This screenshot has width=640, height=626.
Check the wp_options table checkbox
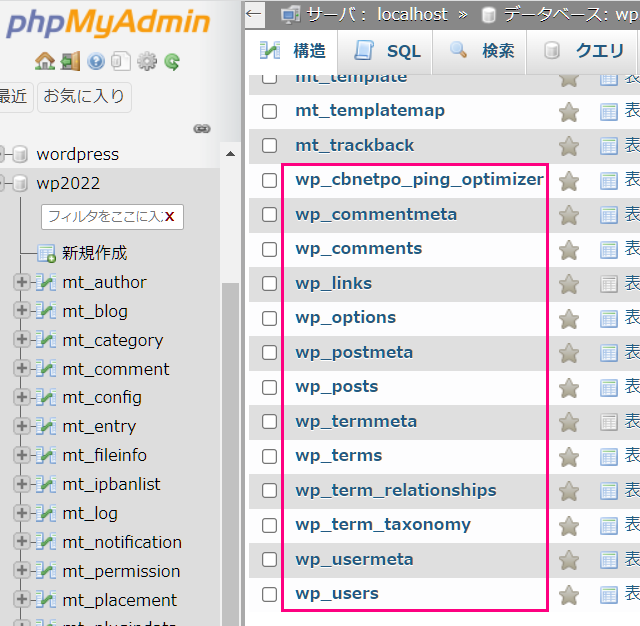(x=269, y=318)
